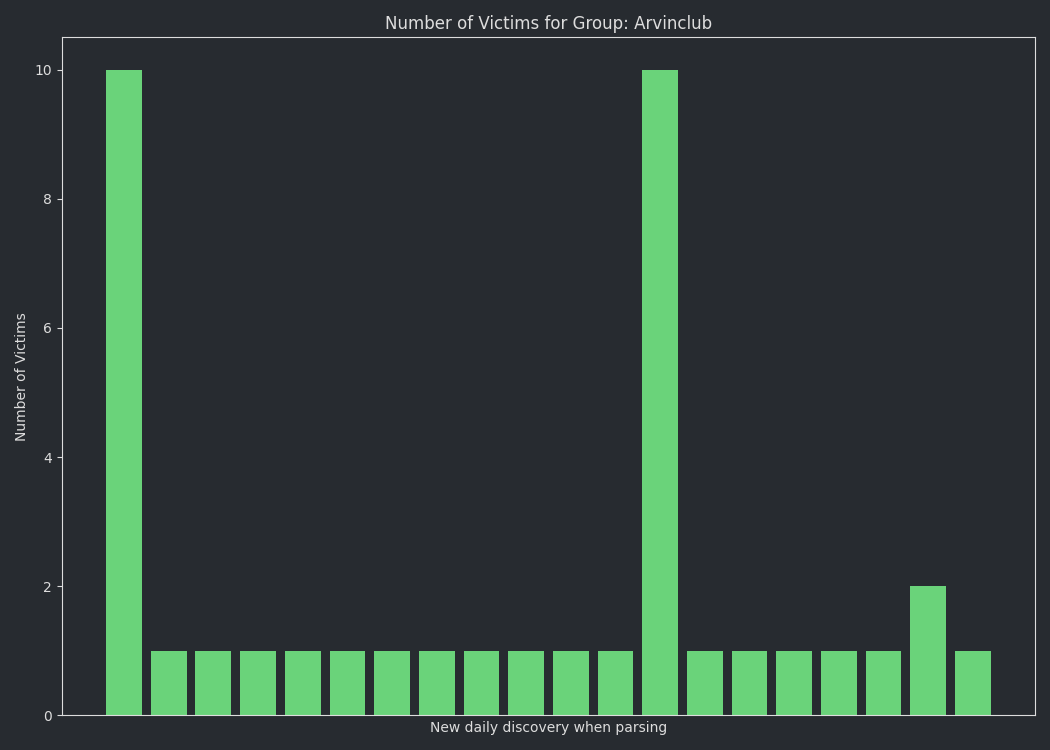
Task: Select the bar with value 2
Action: coord(927,651)
